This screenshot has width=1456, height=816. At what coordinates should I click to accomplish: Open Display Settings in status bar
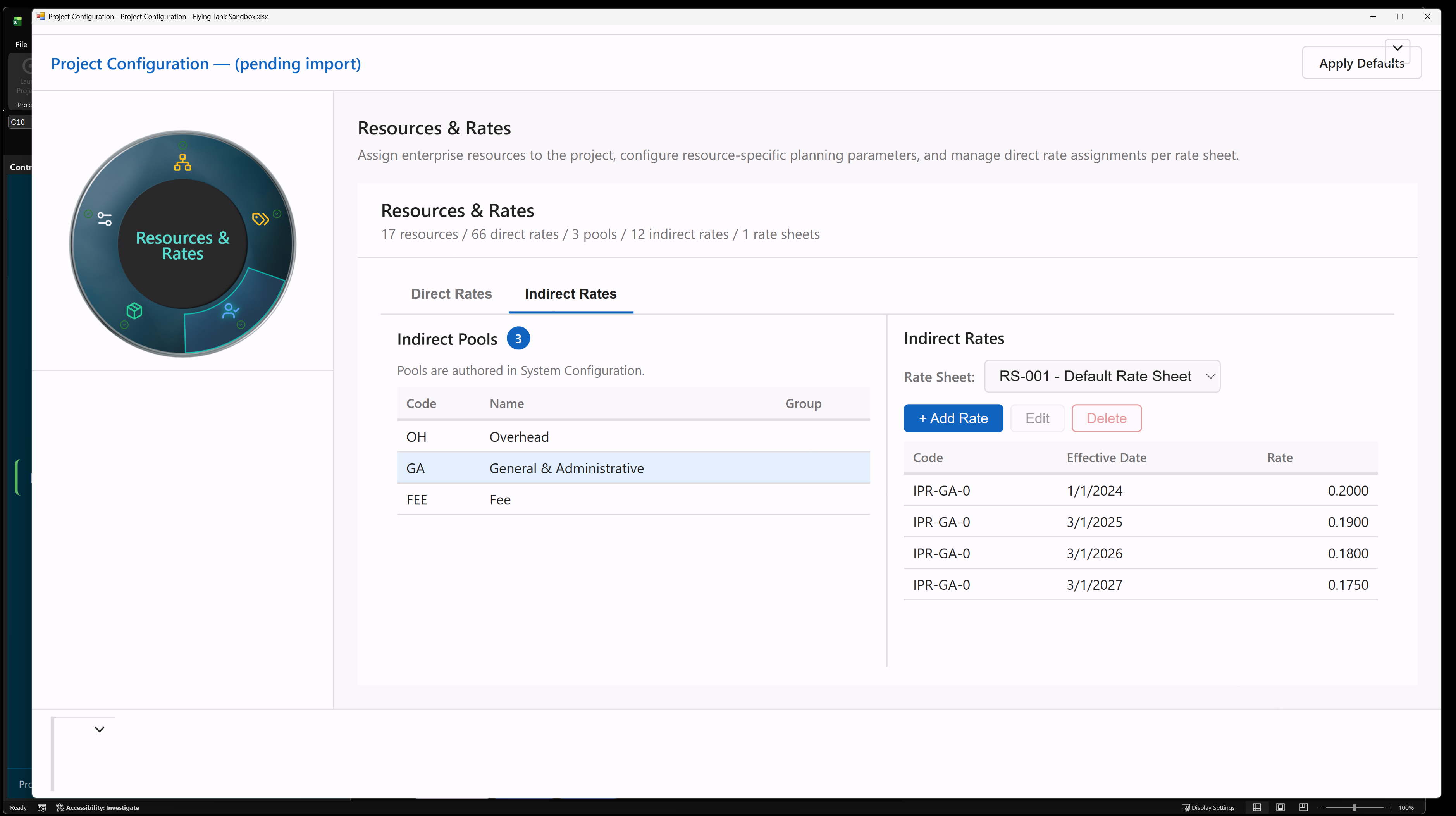pyautogui.click(x=1208, y=807)
